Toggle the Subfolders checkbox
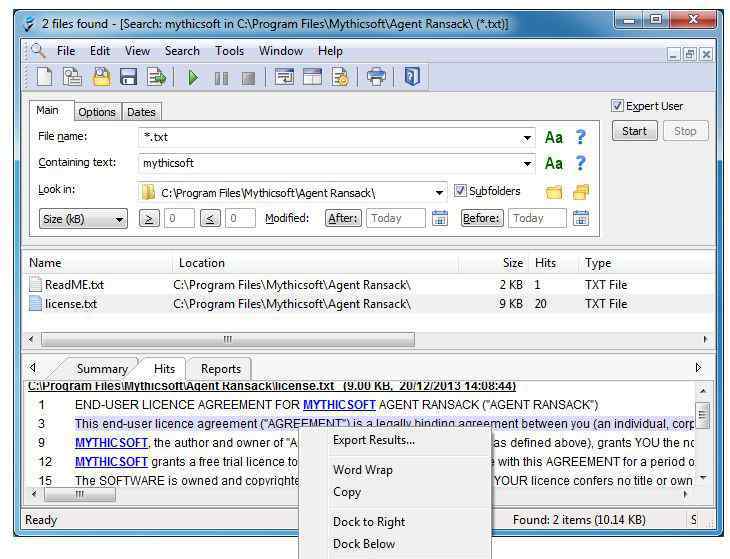Screen dimensions: 730x559 coord(460,191)
